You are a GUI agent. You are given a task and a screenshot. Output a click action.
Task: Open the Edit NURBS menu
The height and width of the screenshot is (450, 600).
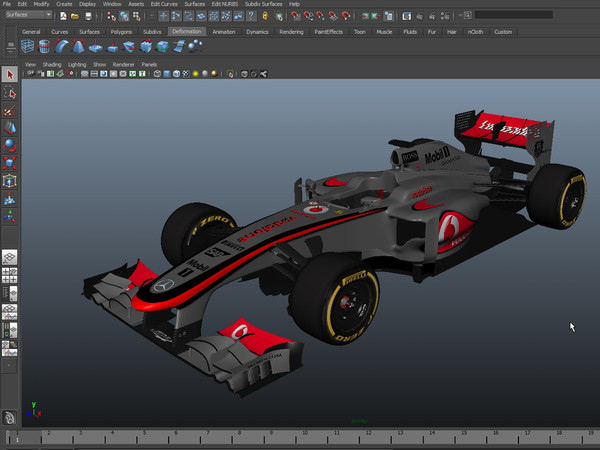click(x=225, y=4)
